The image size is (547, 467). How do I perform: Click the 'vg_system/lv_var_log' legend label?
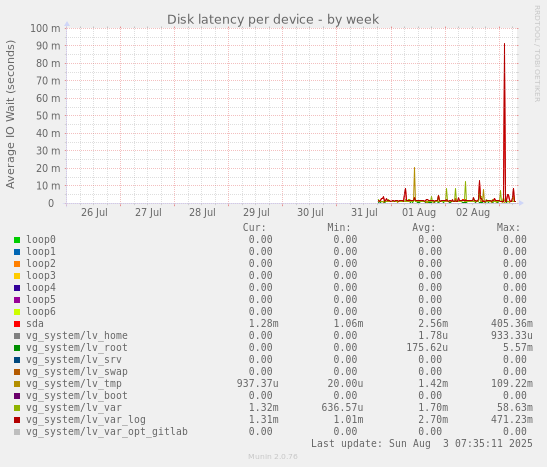coord(86,420)
